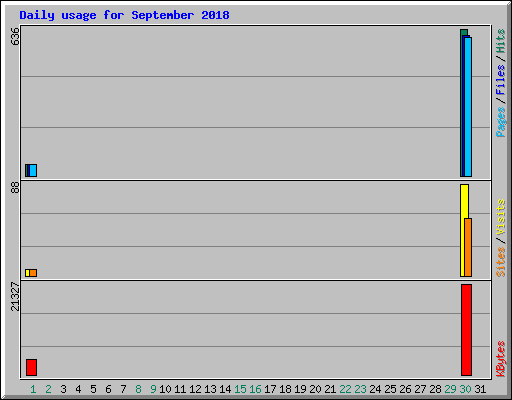Click day 9 on the x-axis
Screen dimensions: 512x400
point(153,389)
